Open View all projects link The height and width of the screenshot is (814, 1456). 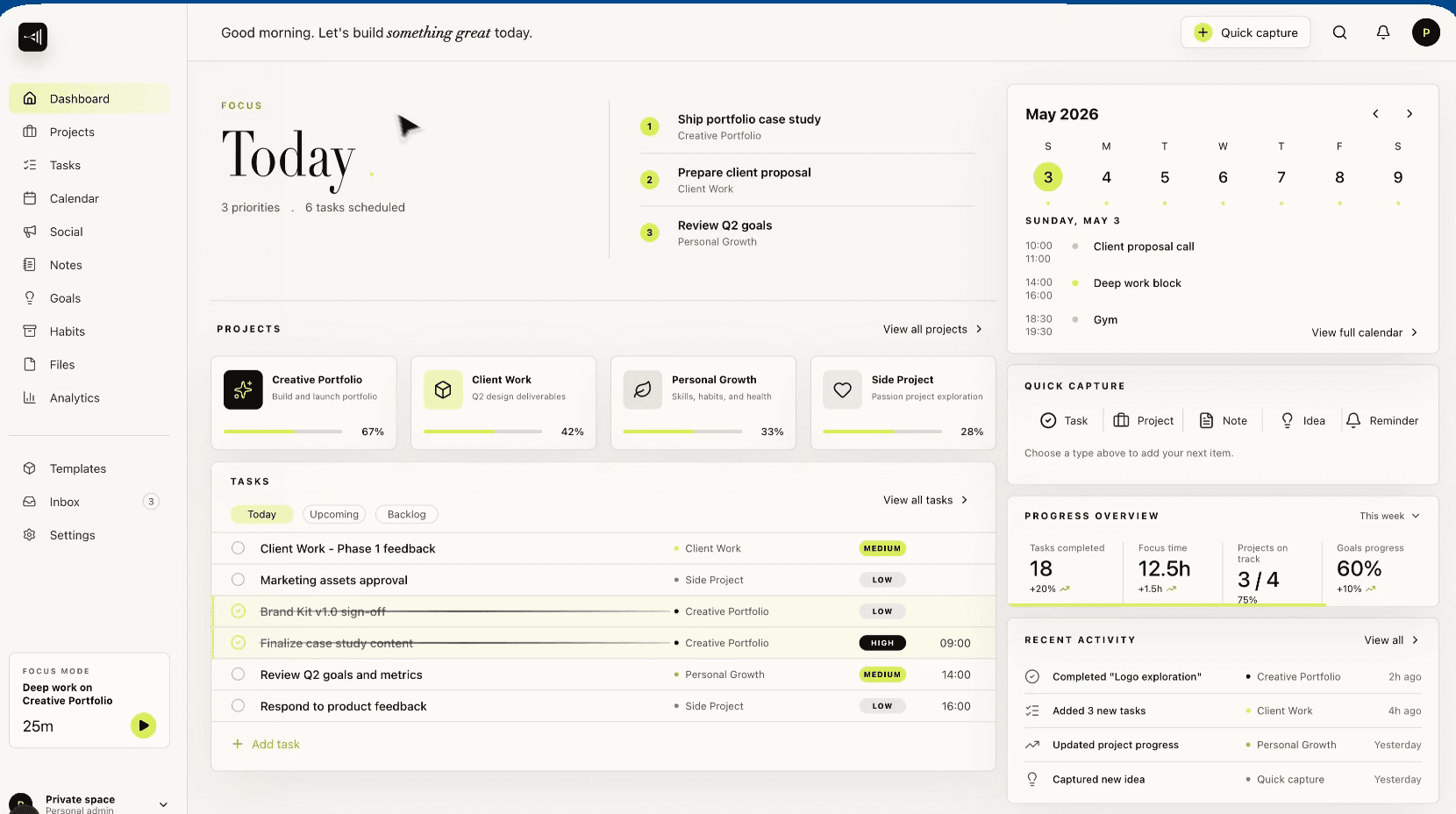932,329
